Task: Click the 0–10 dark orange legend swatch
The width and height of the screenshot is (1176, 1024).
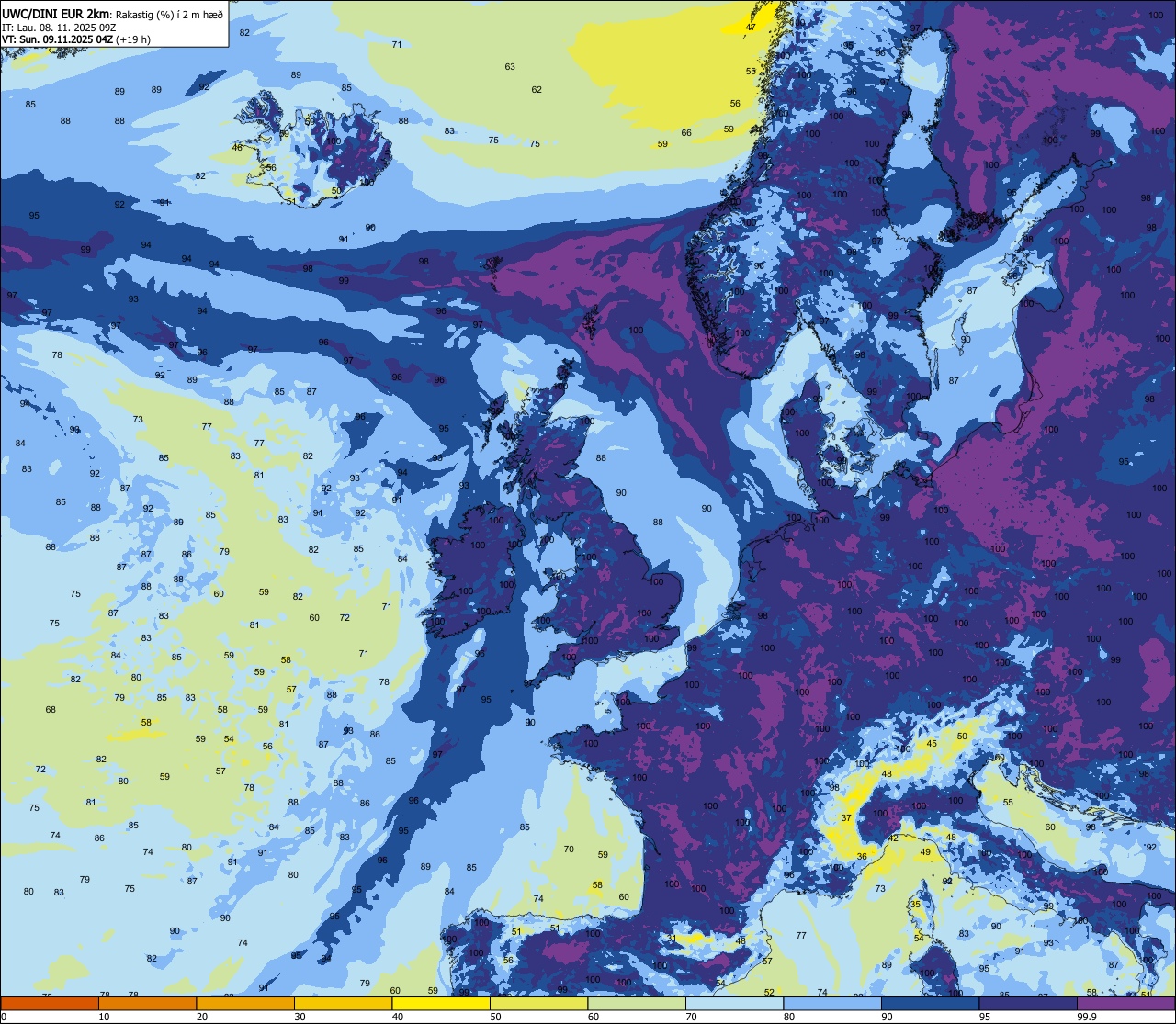Action: 50,1003
